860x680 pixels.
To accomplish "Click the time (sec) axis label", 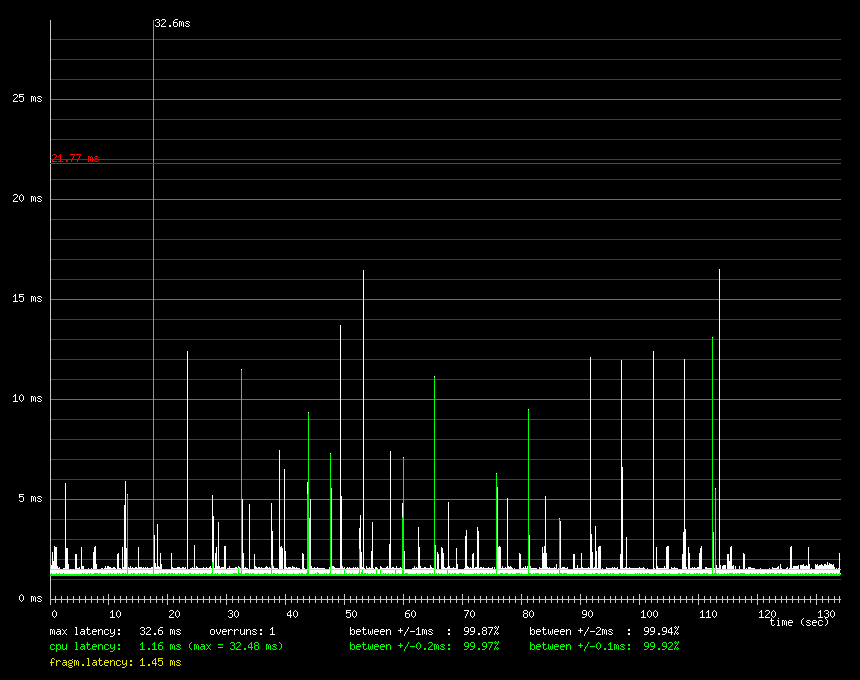I will pos(799,623).
